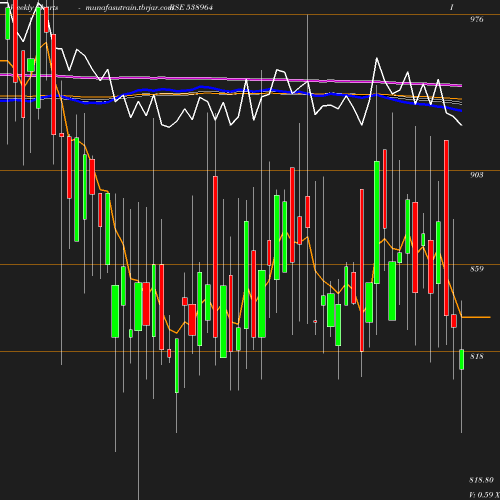Click the small red dot doji candle
This screenshot has width=500, height=500.
(x=315, y=321)
